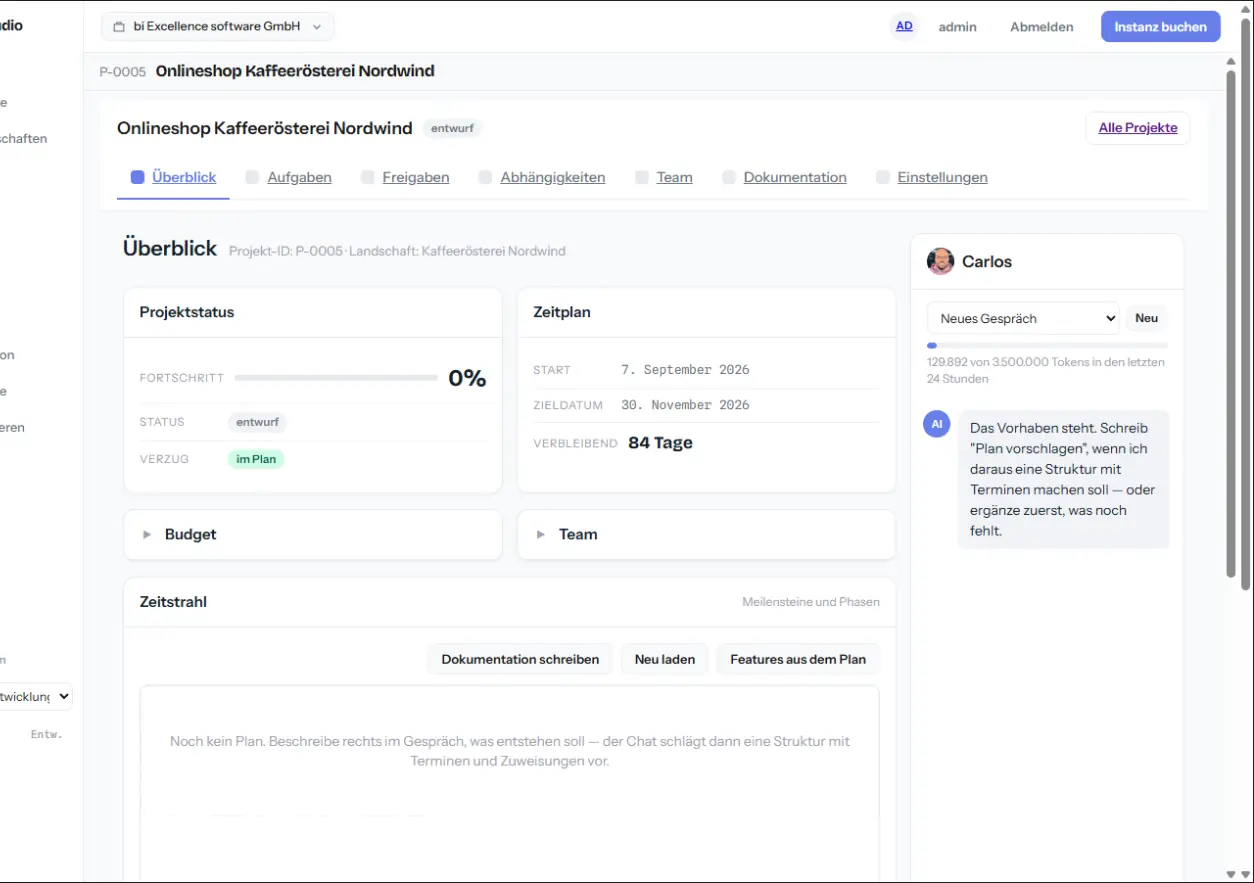This screenshot has height=883, width=1254.
Task: Click the token usage progress bar
Action: [1047, 345]
